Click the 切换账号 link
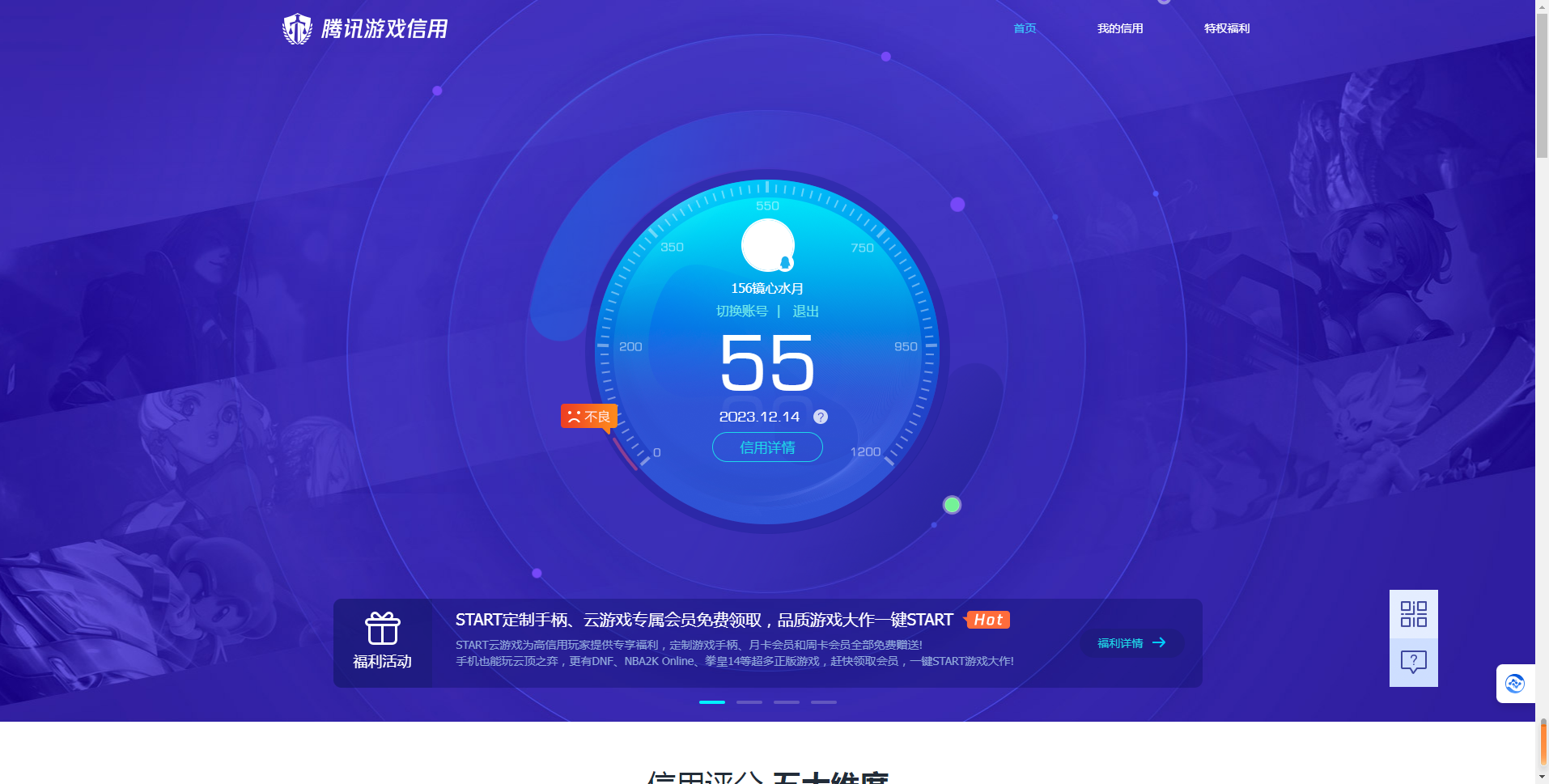The image size is (1549, 784). tap(742, 311)
